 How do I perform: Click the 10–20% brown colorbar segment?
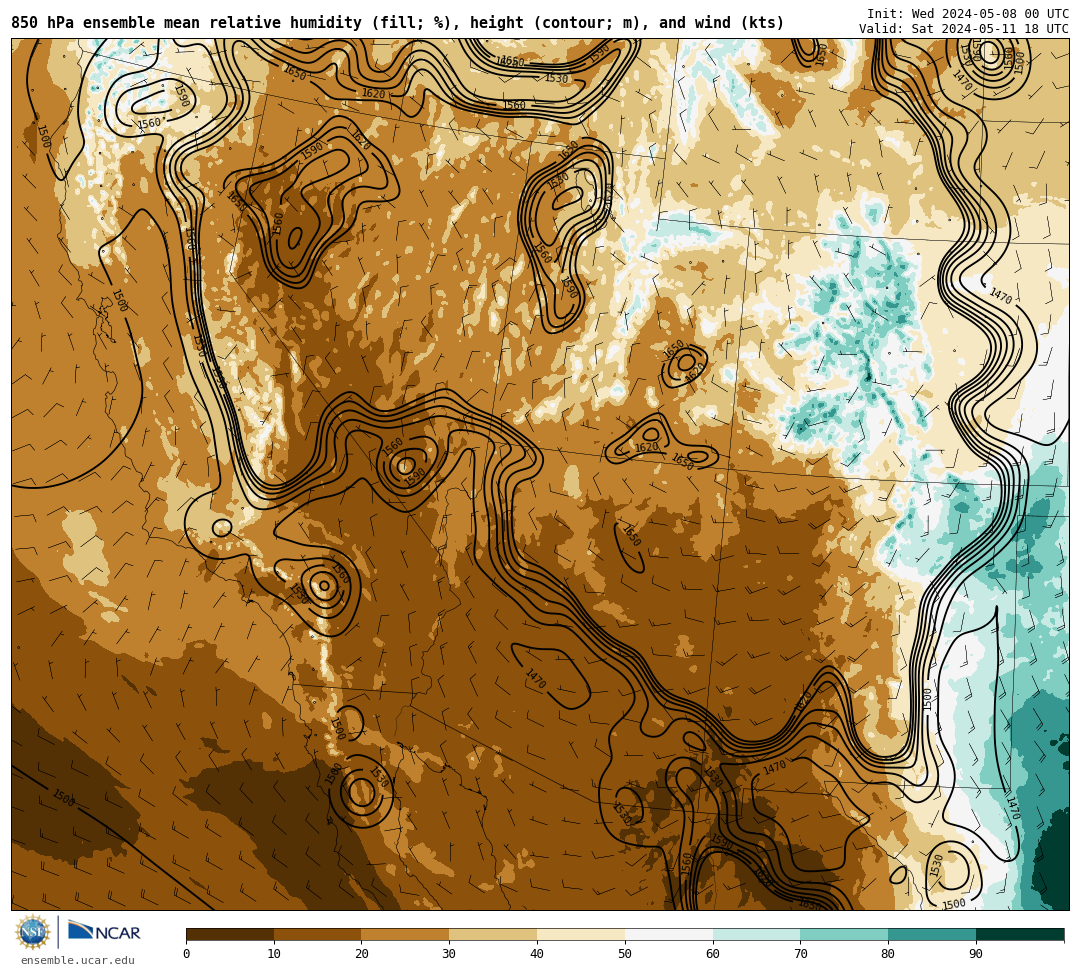coord(318,934)
